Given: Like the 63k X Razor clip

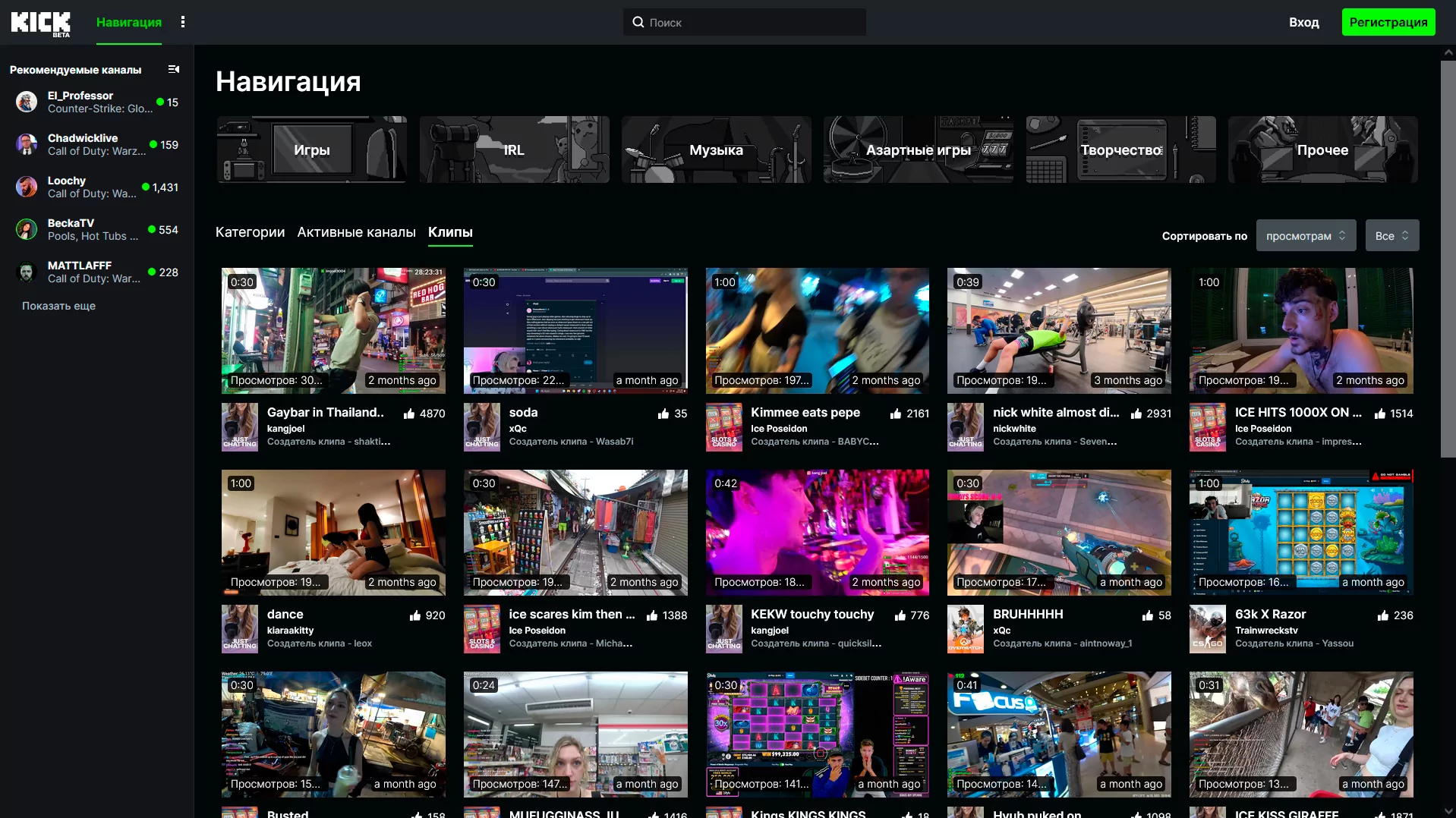Looking at the screenshot, I should click(x=1383, y=615).
